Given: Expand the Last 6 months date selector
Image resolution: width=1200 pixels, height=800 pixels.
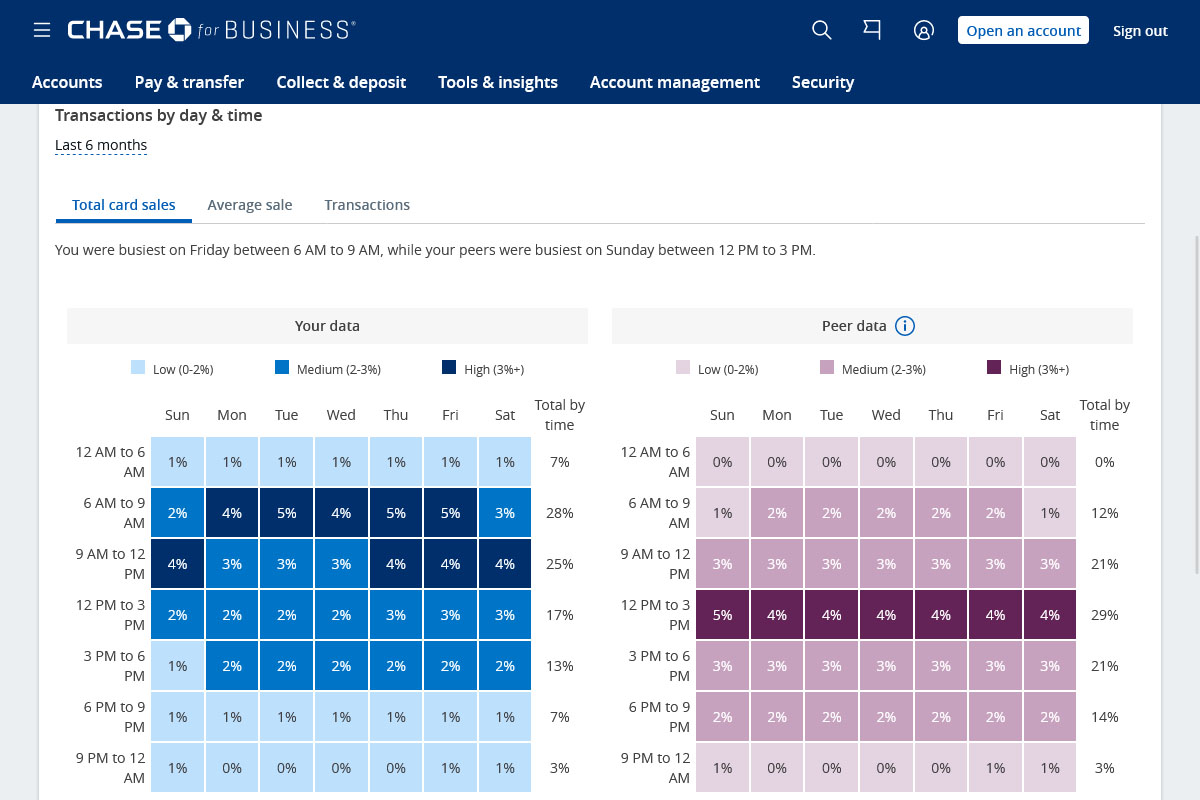Looking at the screenshot, I should point(101,144).
